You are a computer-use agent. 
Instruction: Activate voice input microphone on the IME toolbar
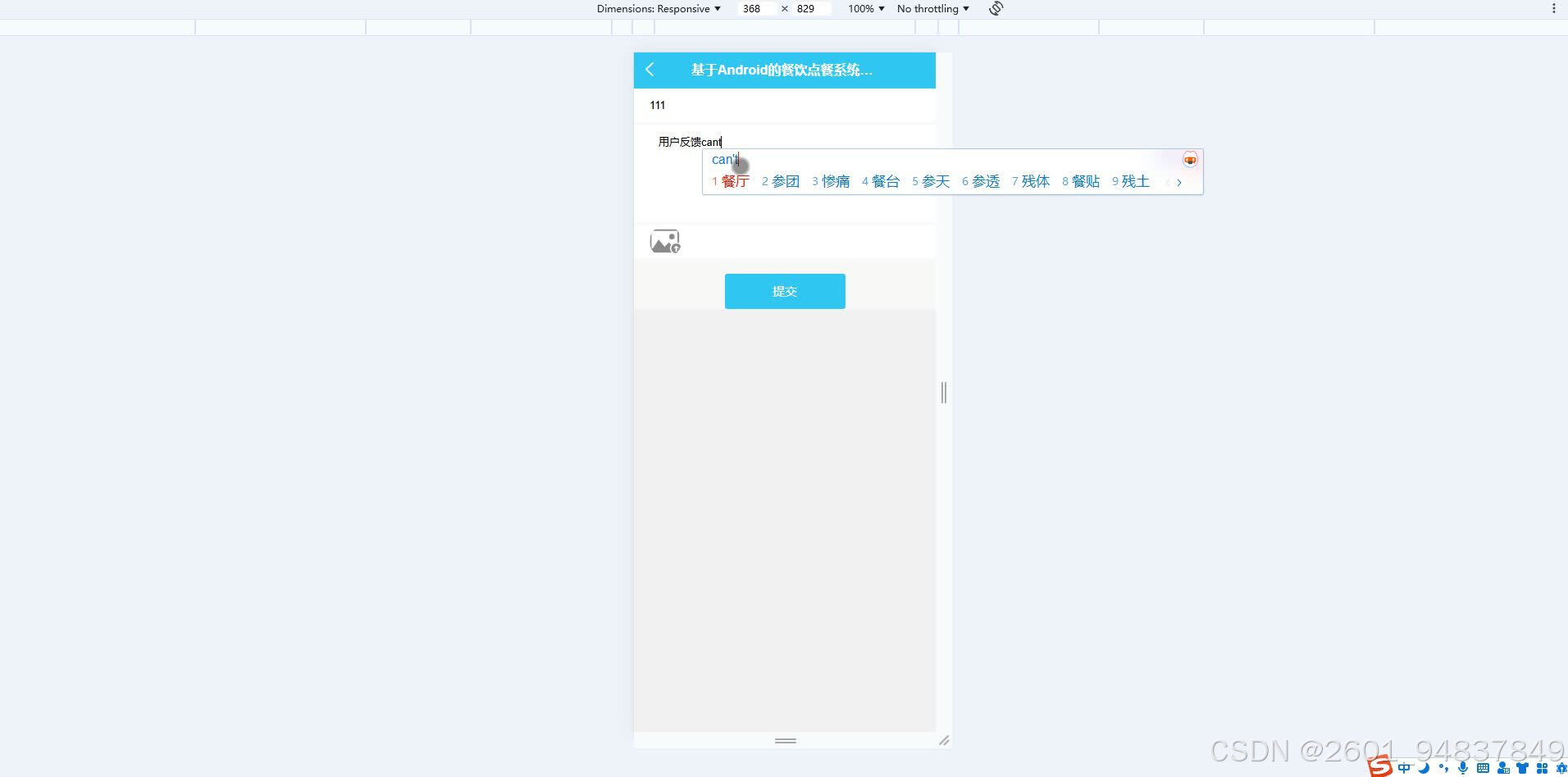coord(1463,767)
